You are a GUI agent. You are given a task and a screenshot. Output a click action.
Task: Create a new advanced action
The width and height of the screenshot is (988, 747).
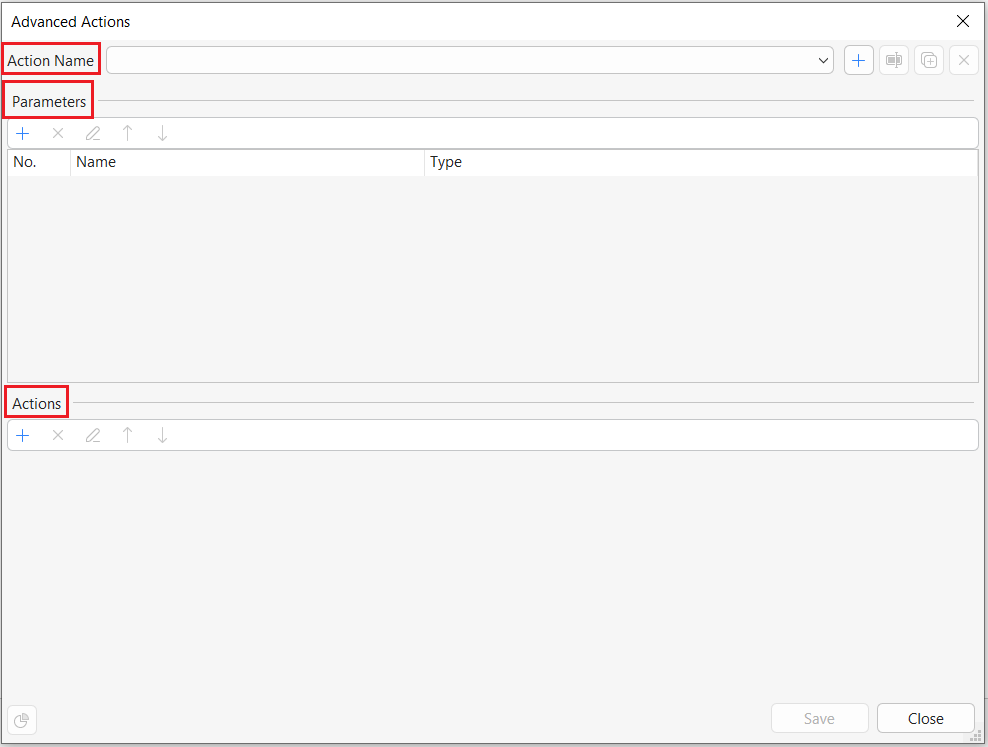pyautogui.click(x=858, y=60)
